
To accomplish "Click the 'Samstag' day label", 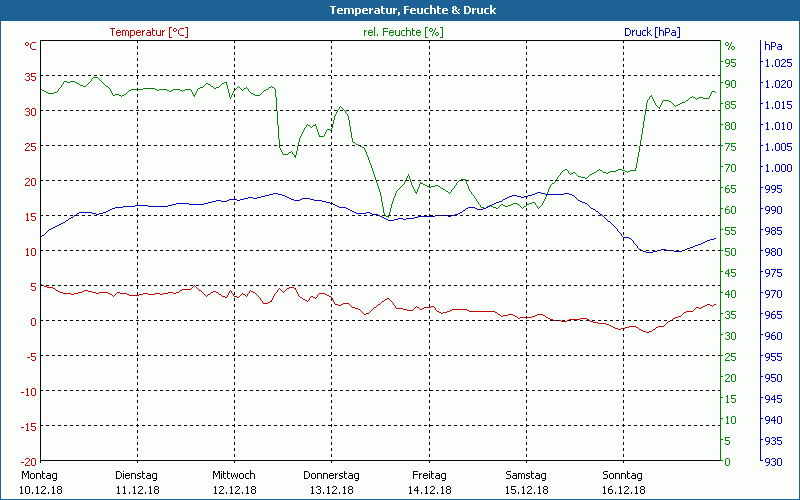I will [526, 475].
